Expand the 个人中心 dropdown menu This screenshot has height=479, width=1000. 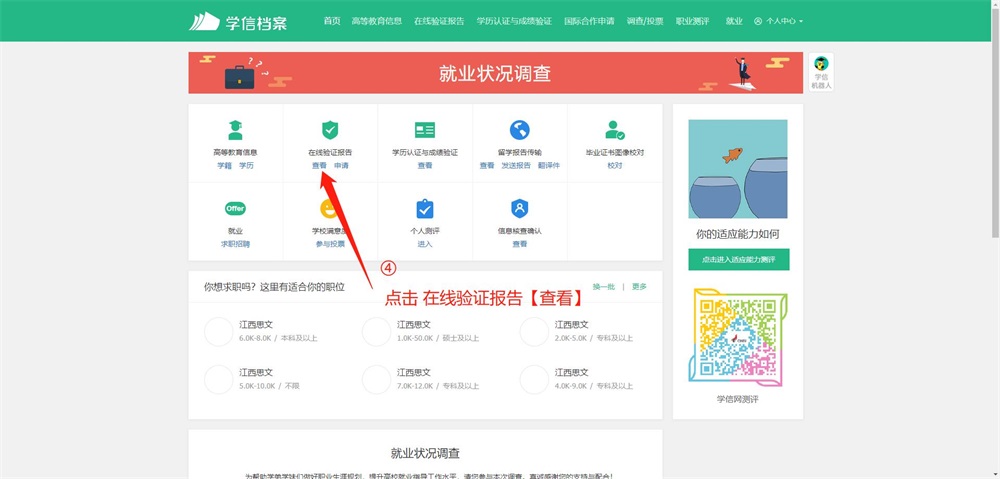[778, 21]
